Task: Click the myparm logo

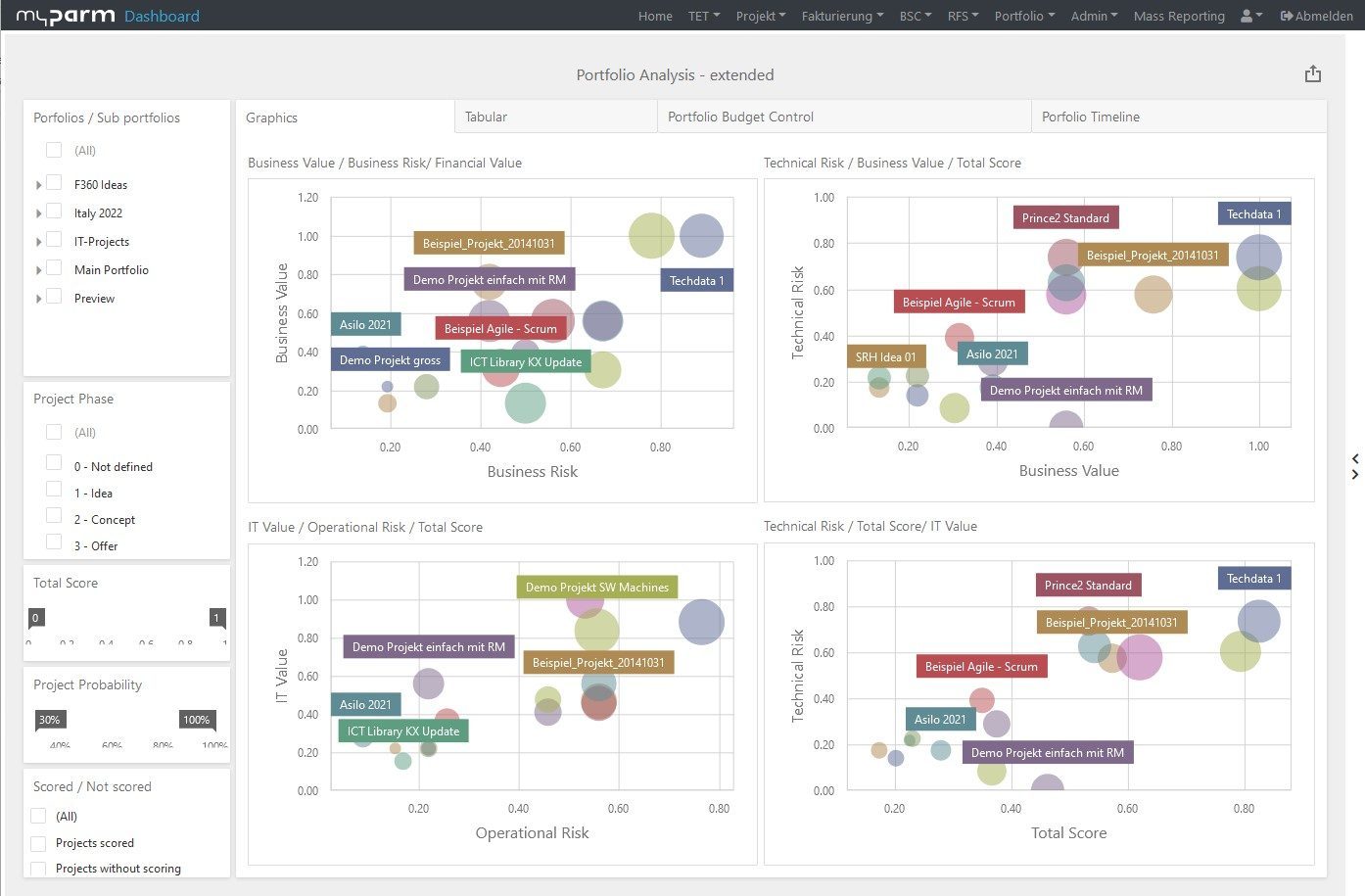Action: [66, 16]
